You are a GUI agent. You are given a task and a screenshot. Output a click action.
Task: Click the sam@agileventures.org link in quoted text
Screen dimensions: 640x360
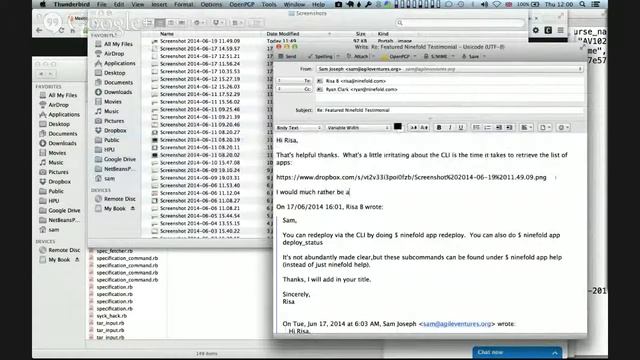(x=457, y=324)
